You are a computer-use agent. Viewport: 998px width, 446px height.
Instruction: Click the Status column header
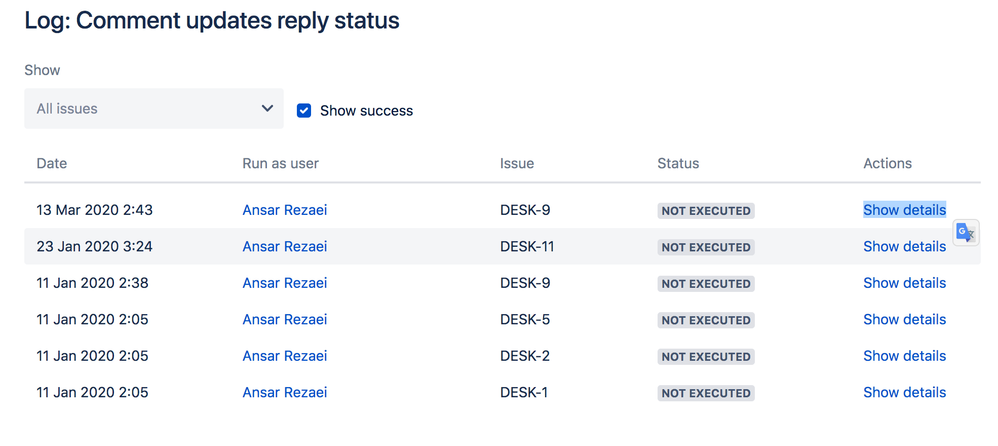678,163
